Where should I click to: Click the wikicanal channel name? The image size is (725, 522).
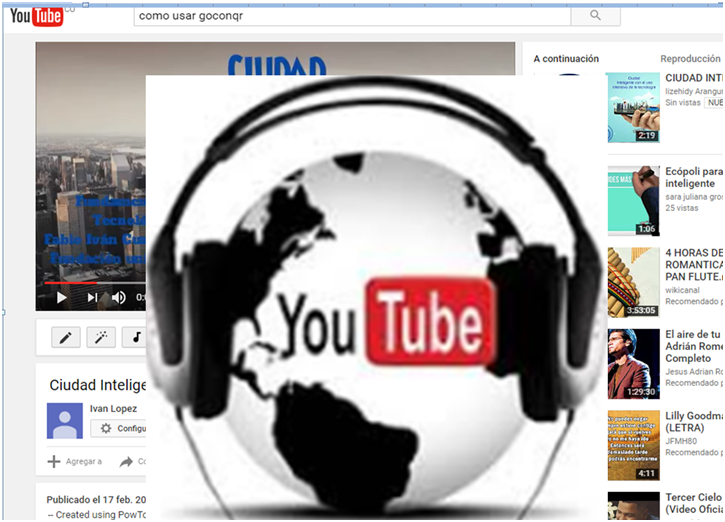(682, 290)
